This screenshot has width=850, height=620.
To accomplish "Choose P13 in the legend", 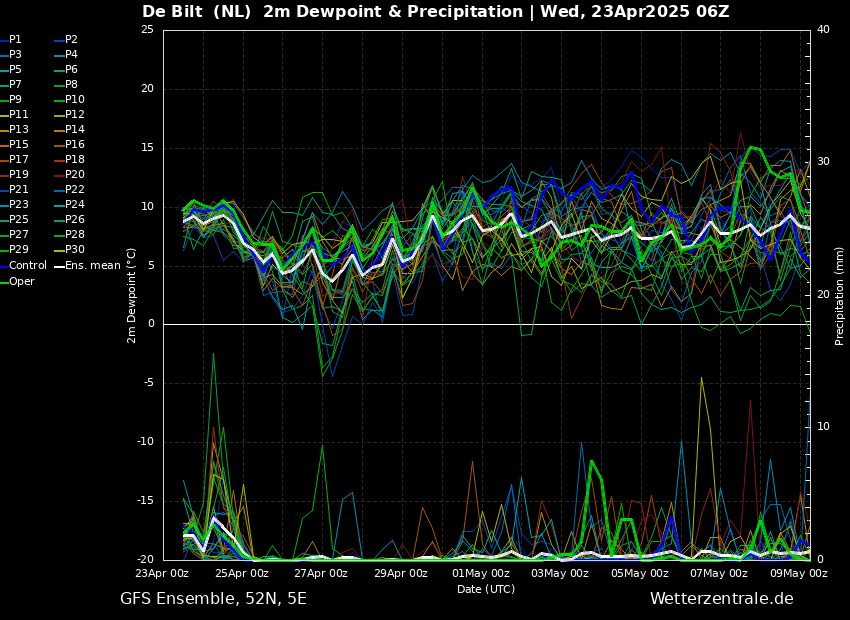I will click(x=15, y=130).
